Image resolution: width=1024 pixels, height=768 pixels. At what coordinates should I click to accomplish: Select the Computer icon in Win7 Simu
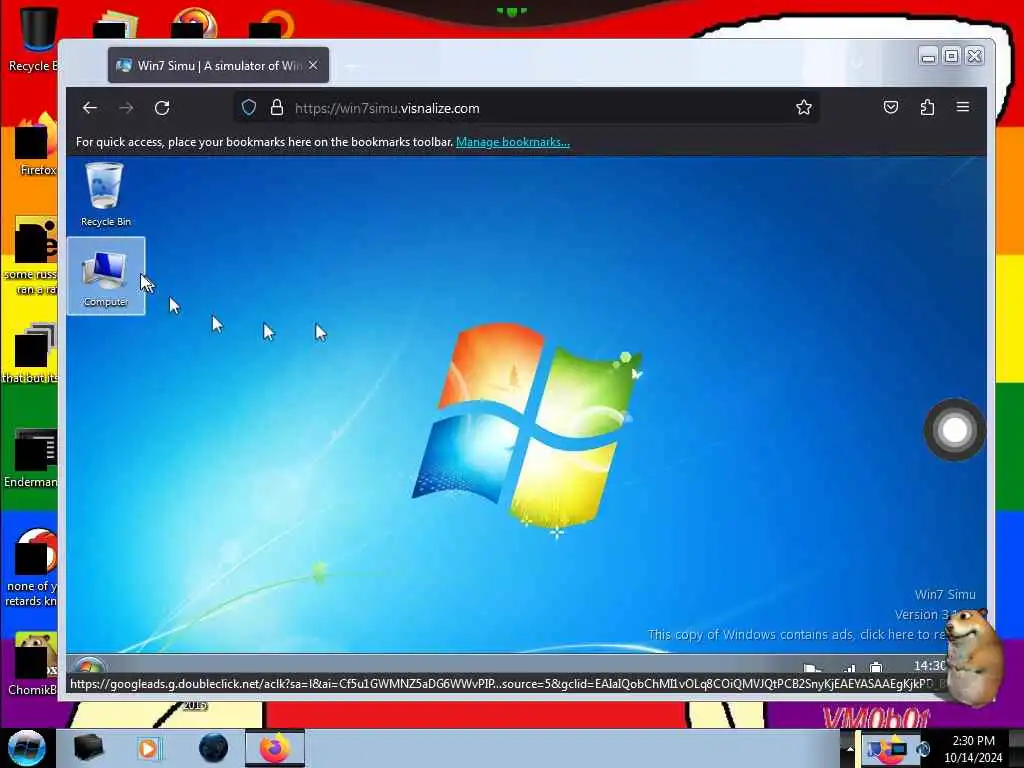pos(105,277)
